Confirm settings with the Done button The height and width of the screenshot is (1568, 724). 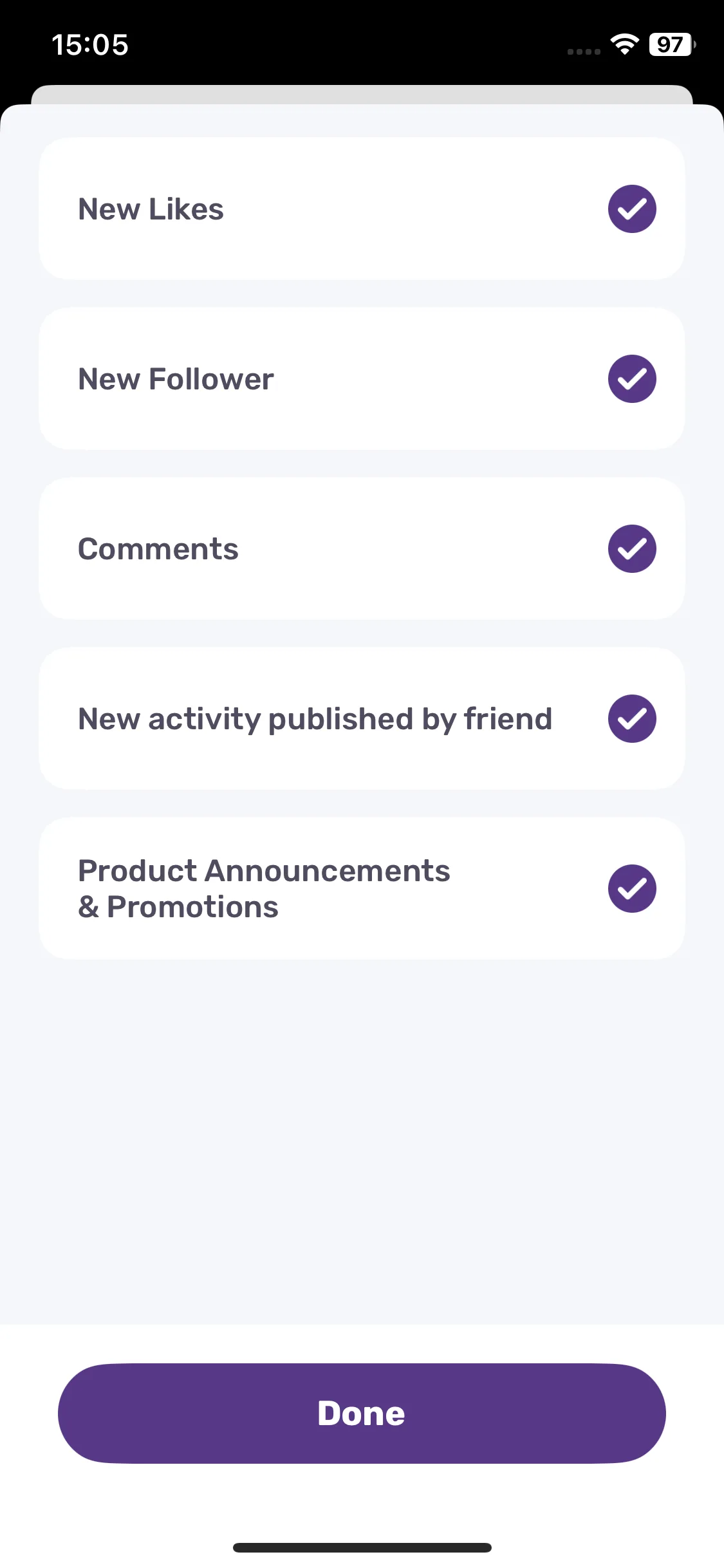(x=362, y=1414)
